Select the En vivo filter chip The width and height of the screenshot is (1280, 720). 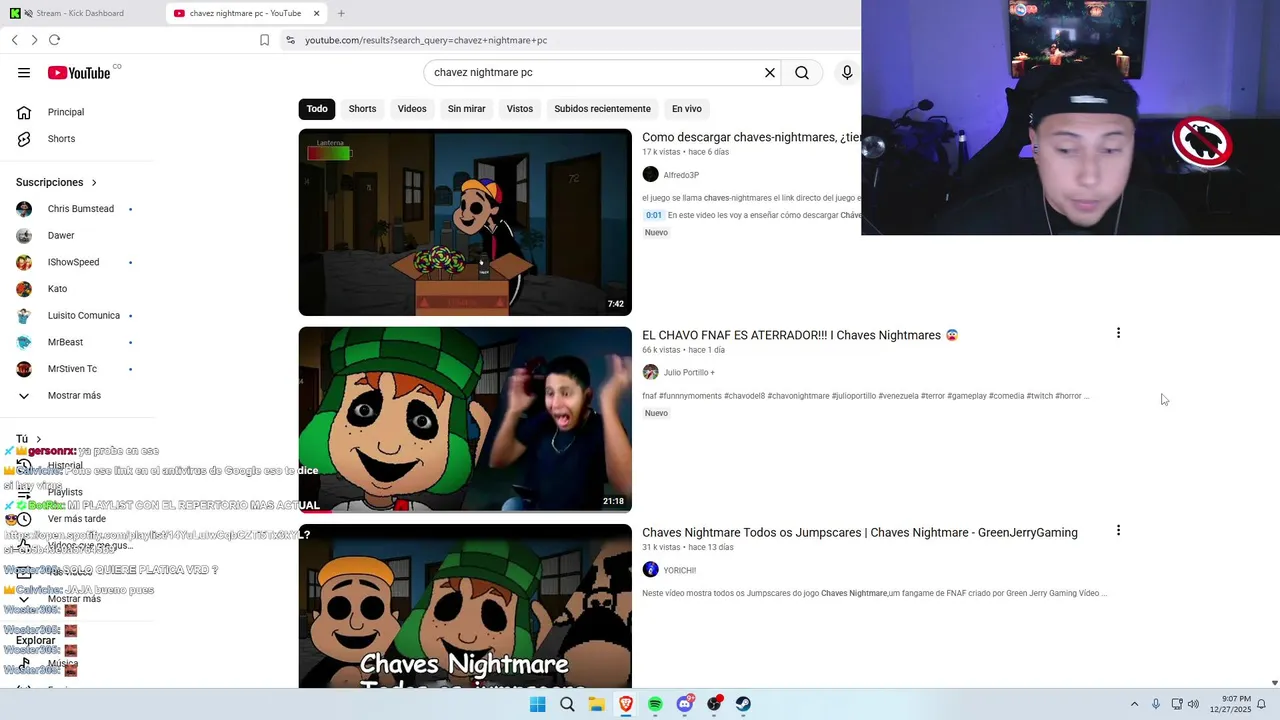687,109
